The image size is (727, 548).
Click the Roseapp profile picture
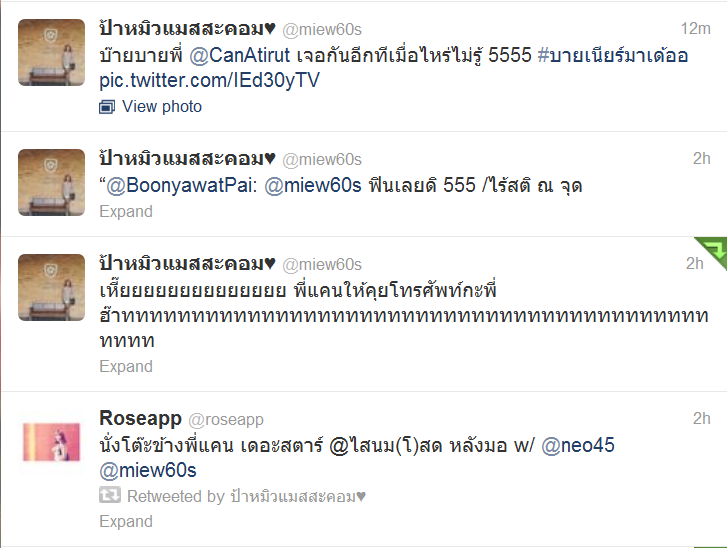coord(51,442)
